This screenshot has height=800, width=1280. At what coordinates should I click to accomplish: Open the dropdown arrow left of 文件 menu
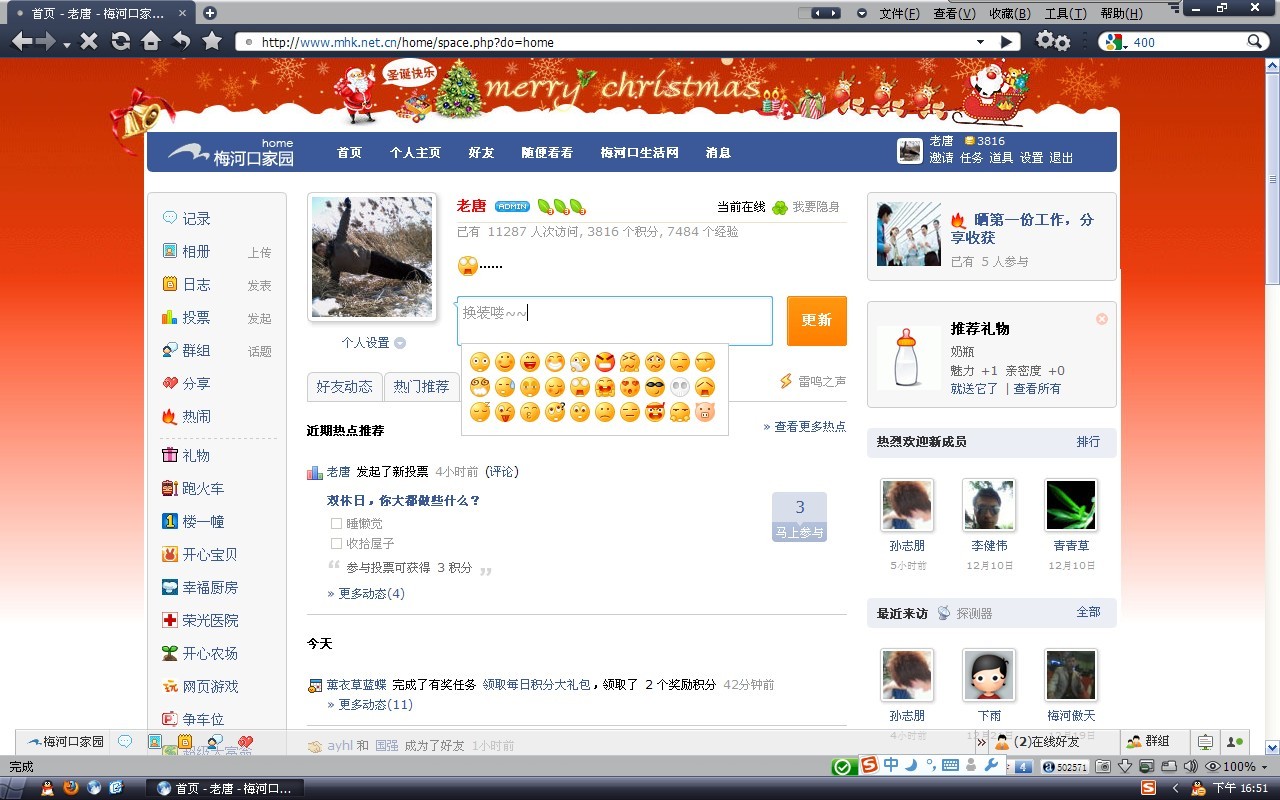[862, 13]
